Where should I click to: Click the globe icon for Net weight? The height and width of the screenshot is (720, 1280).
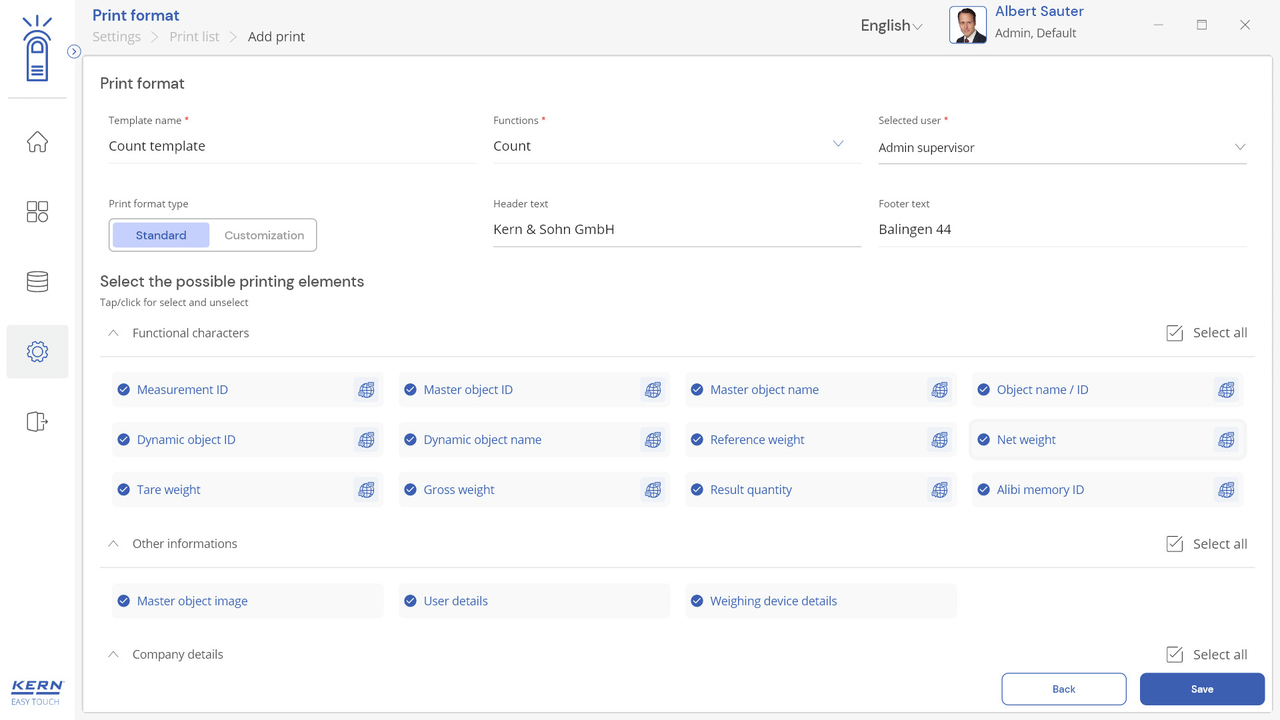pyautogui.click(x=1226, y=440)
